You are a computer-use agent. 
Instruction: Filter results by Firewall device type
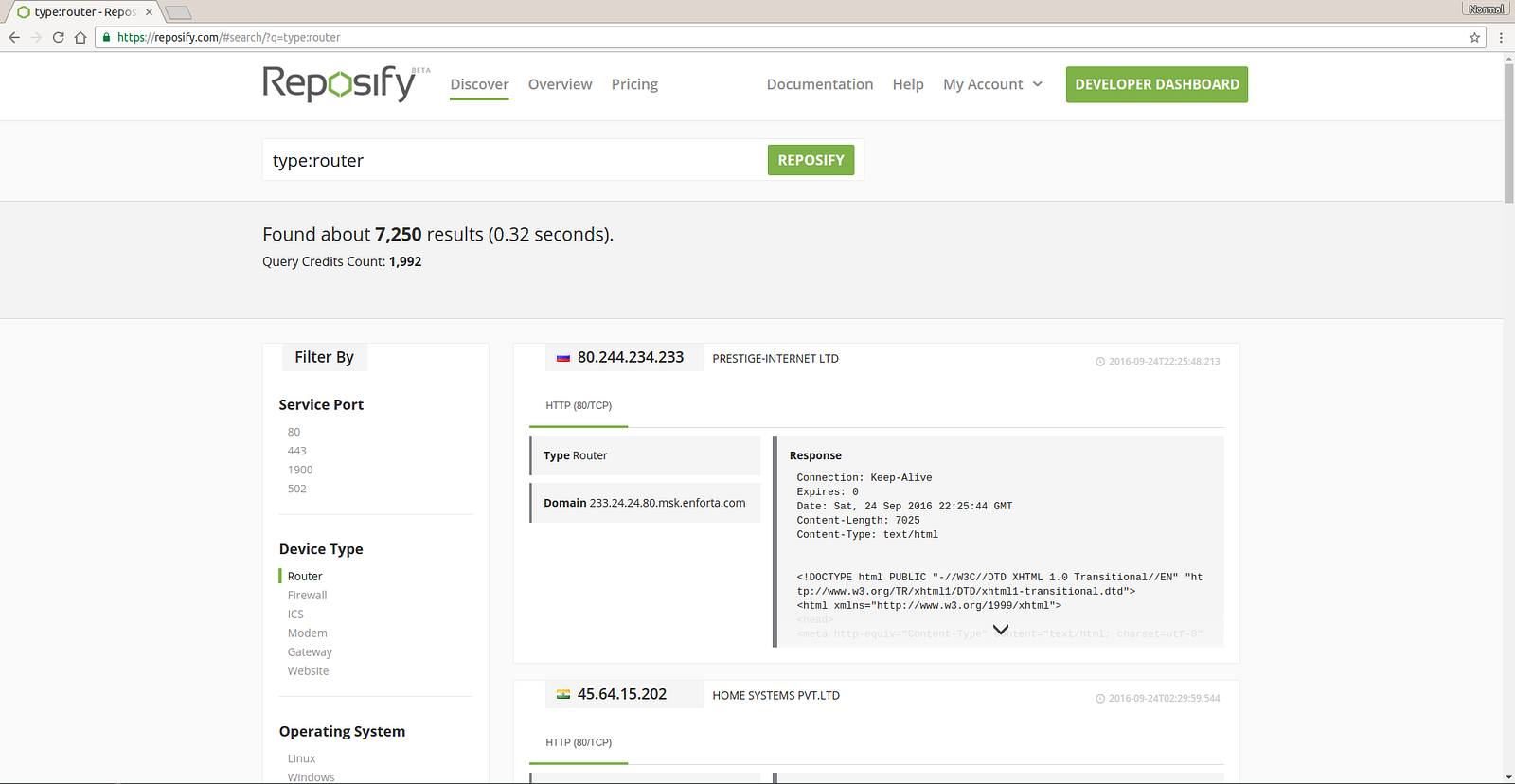307,595
